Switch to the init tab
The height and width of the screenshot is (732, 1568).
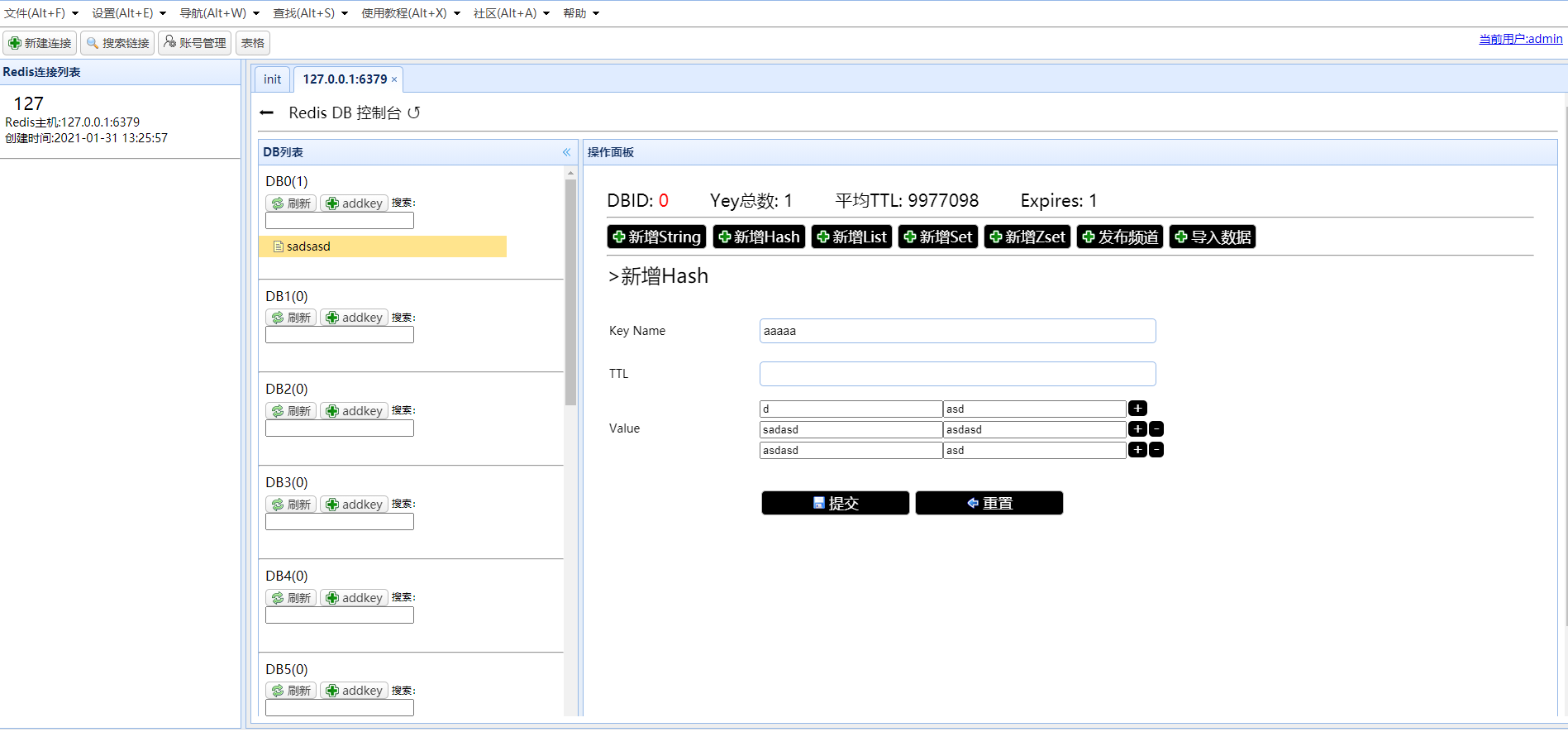pyautogui.click(x=272, y=79)
